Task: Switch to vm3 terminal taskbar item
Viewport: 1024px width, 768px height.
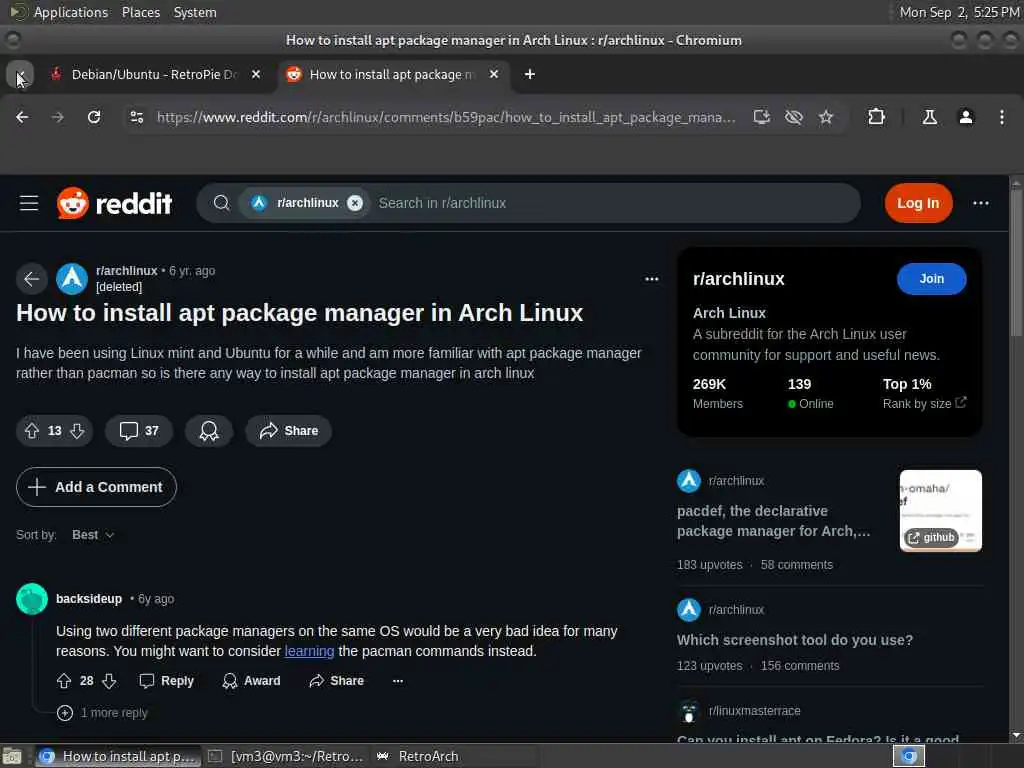Action: point(285,756)
